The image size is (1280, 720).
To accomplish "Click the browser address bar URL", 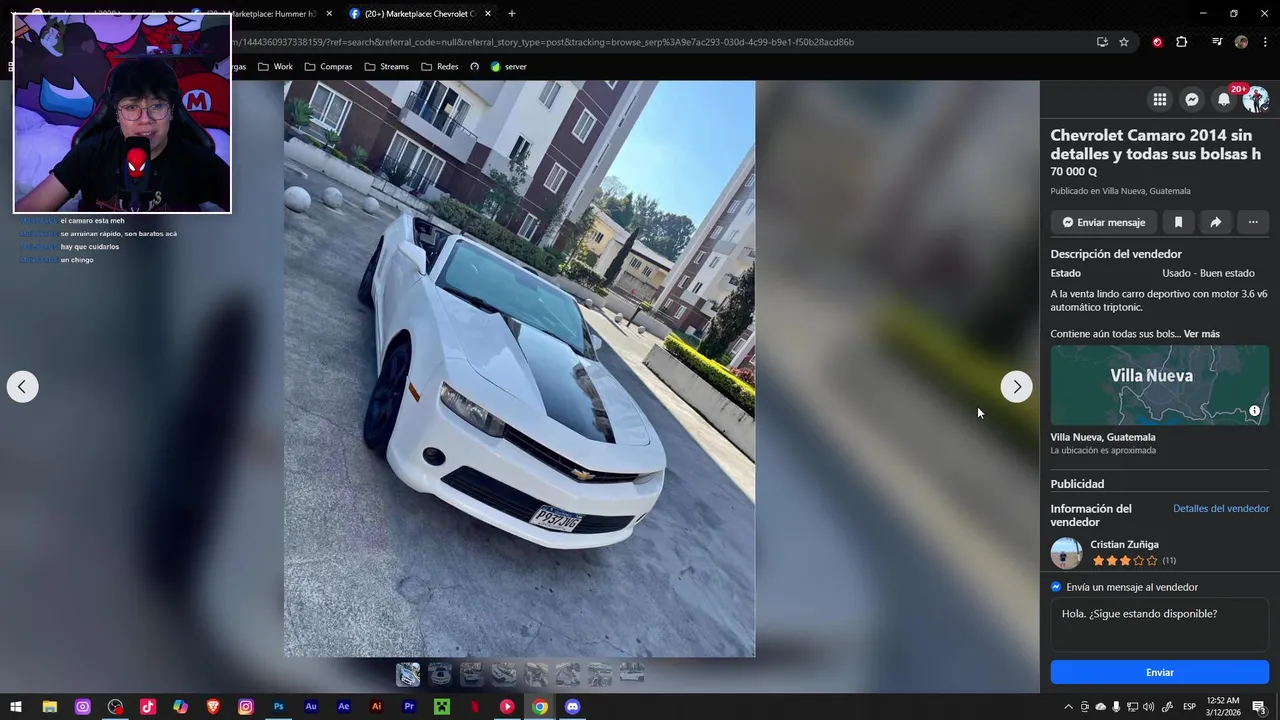I will click(x=545, y=42).
